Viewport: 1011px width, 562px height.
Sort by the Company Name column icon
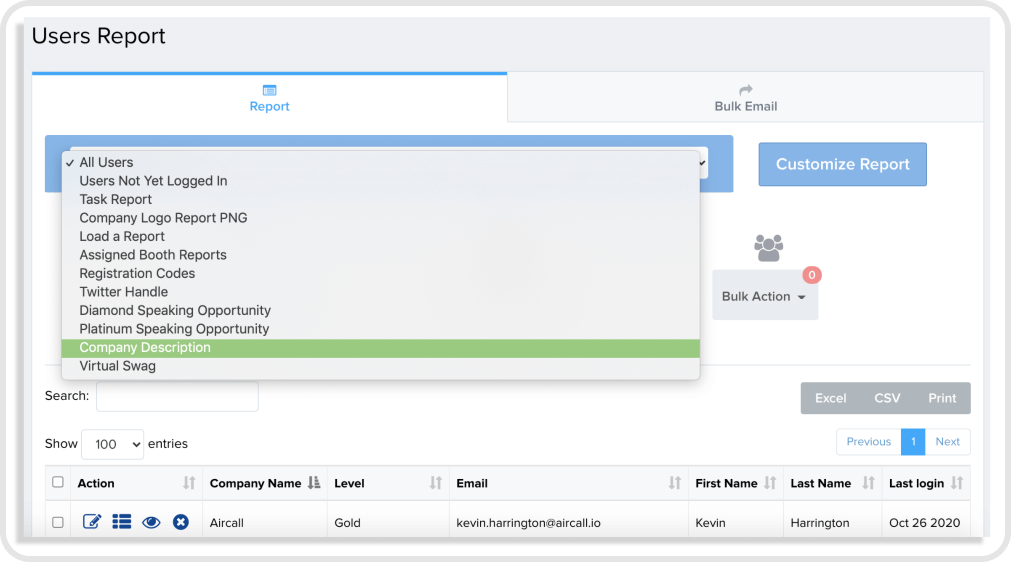(314, 483)
